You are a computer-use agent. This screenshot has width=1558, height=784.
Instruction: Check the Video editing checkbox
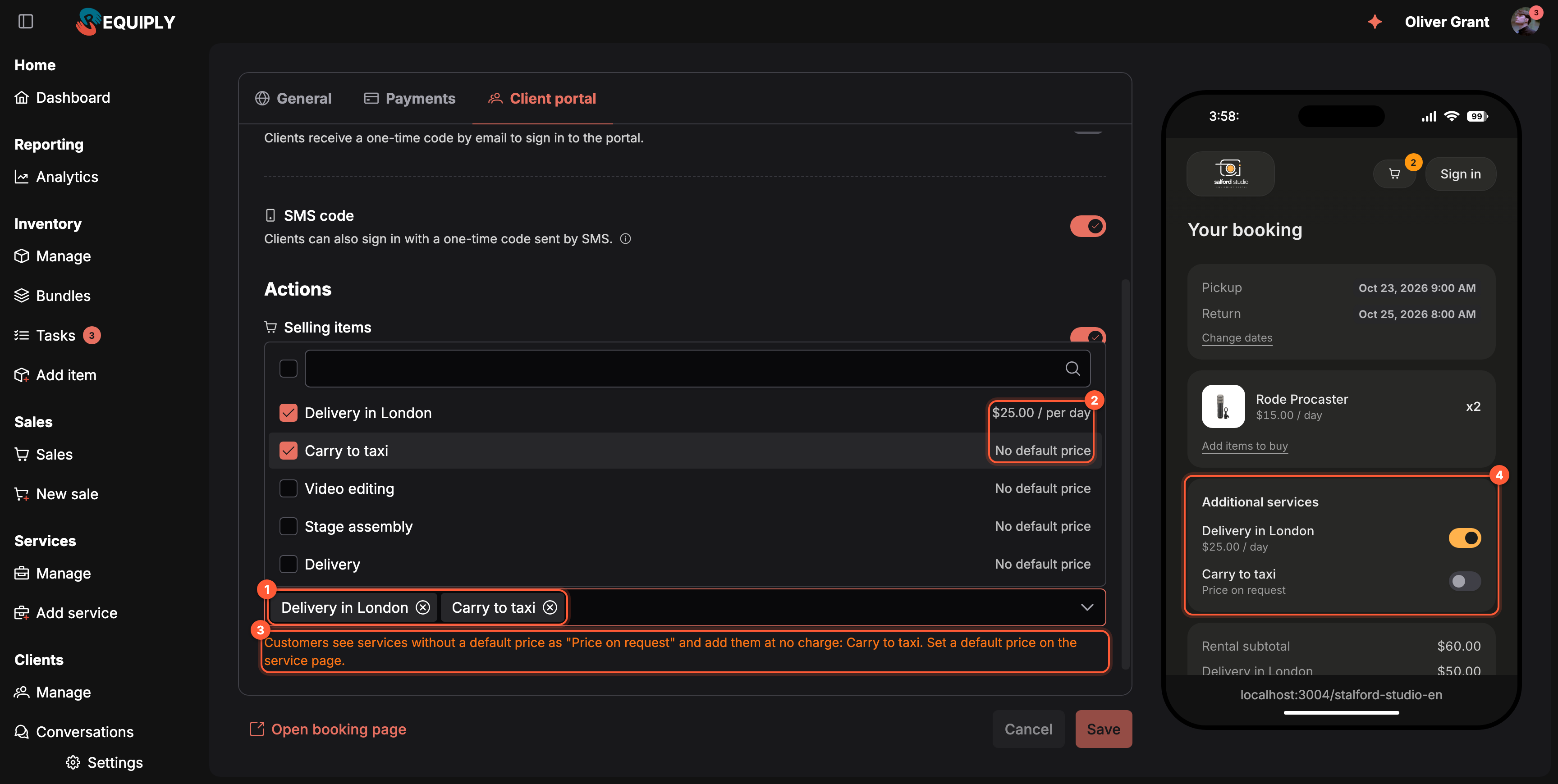289,488
